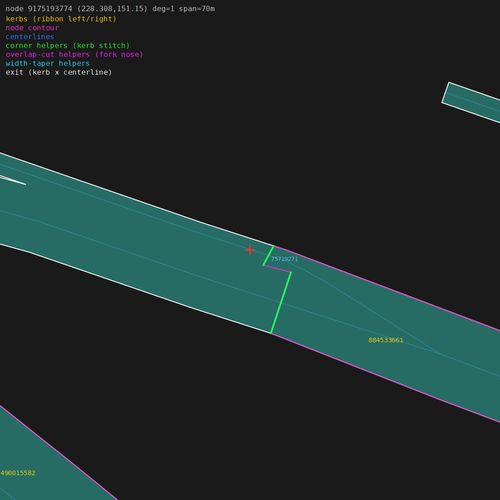Click the 'corner helpers (kerb stitch)' legend entry
The width and height of the screenshot is (500, 500).
point(68,46)
